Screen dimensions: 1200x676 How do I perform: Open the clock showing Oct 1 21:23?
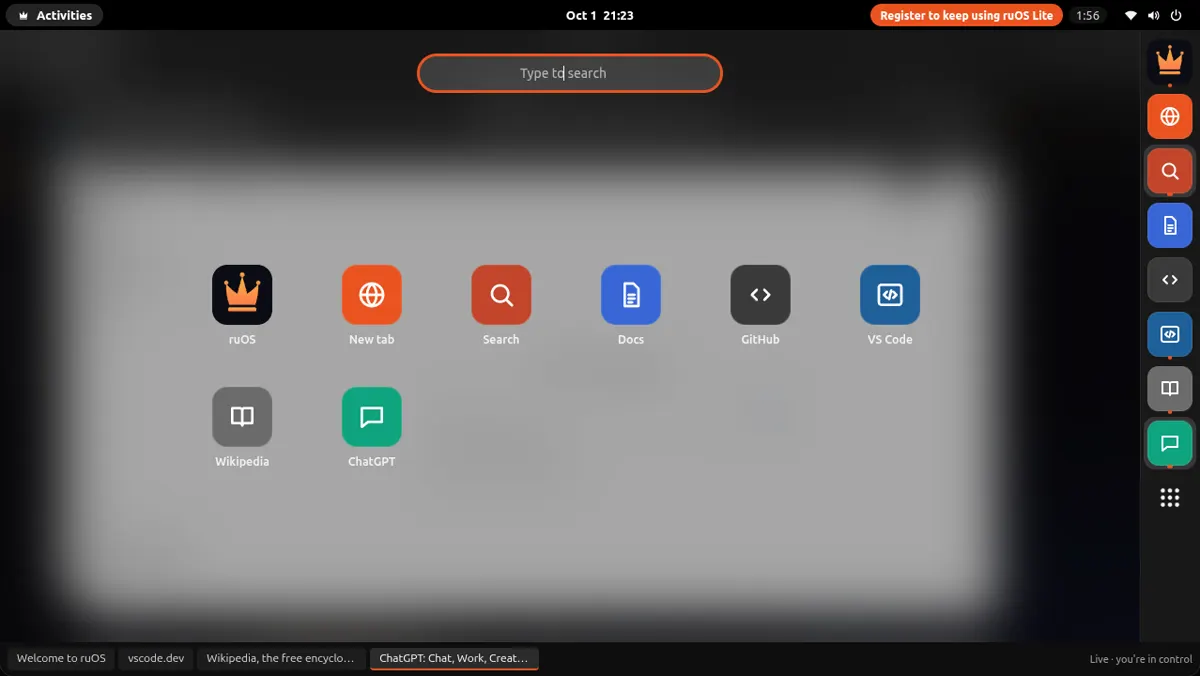tap(599, 15)
